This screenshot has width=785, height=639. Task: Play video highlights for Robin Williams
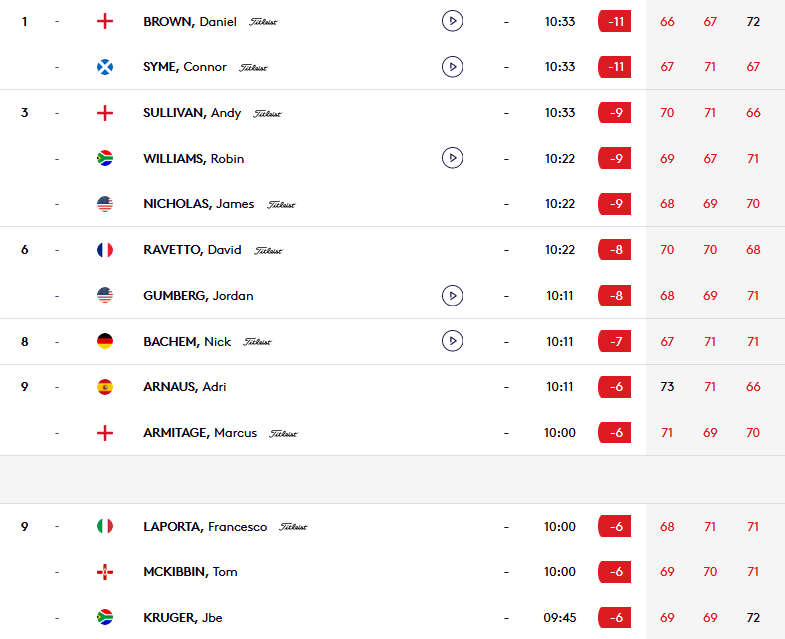pyautogui.click(x=452, y=158)
